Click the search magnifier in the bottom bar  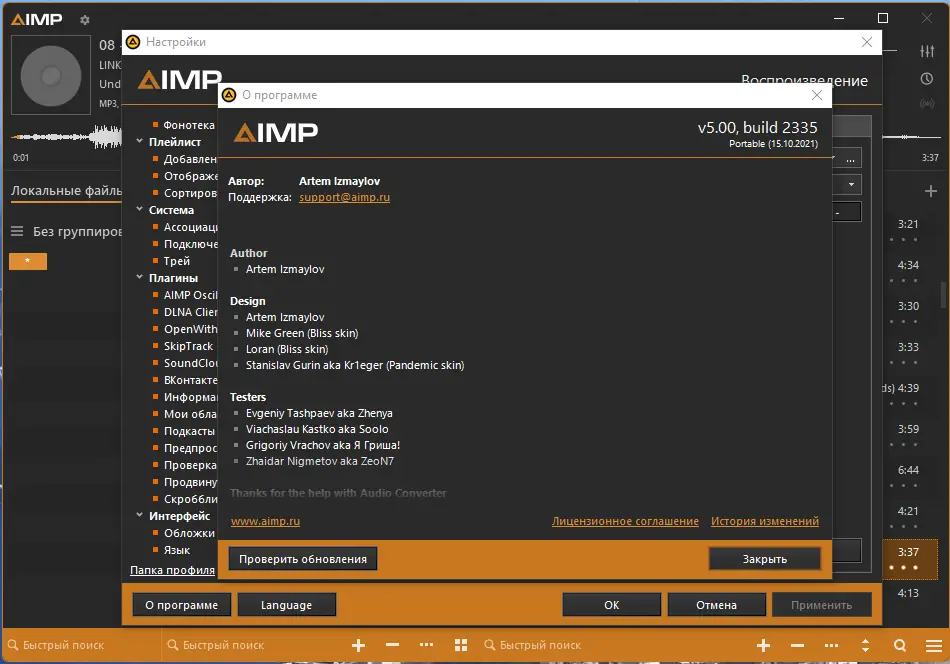(x=899, y=645)
